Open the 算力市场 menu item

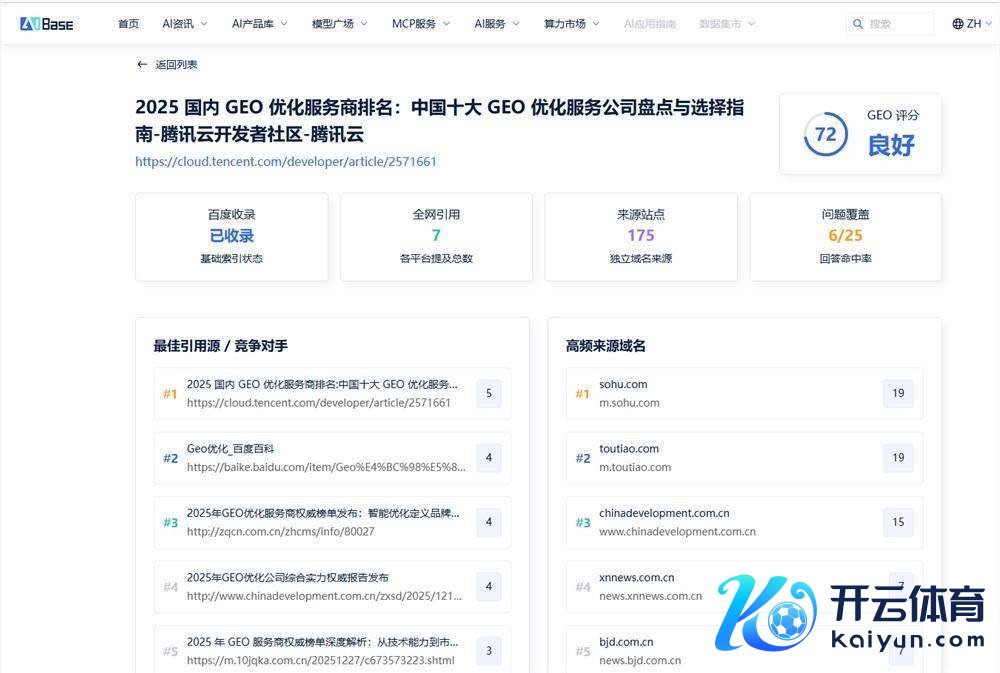571,24
